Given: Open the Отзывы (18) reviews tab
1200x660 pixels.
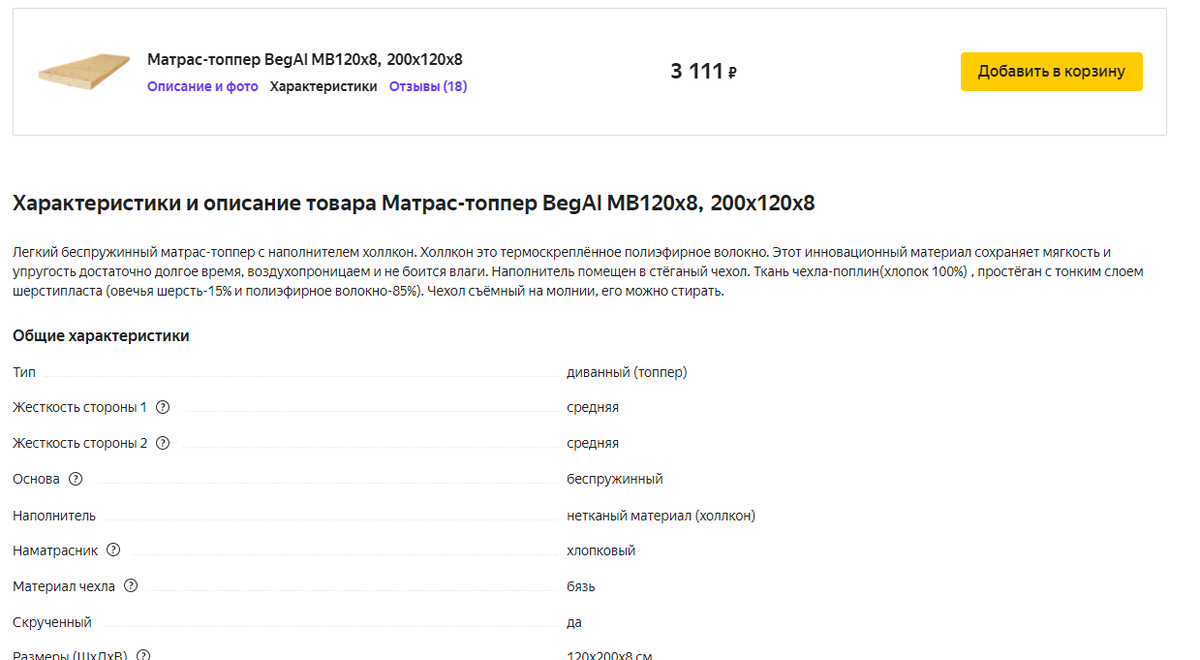Looking at the screenshot, I should (428, 86).
